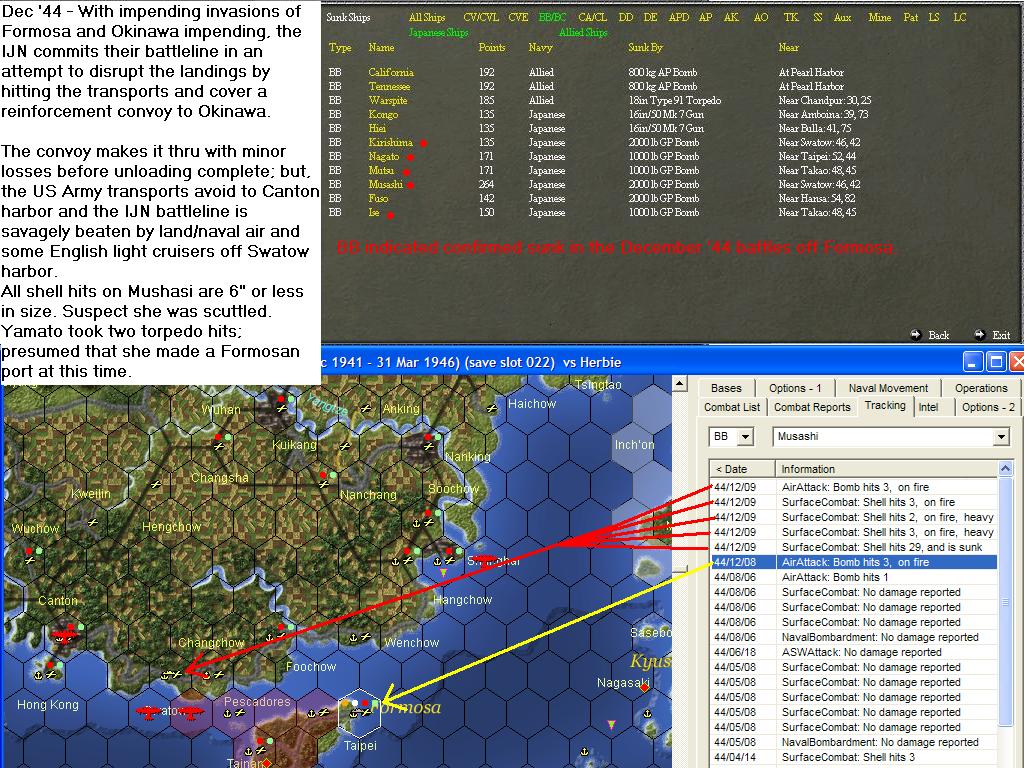This screenshot has height=768, width=1024.
Task: Open the Bases tab
Action: pos(726,388)
